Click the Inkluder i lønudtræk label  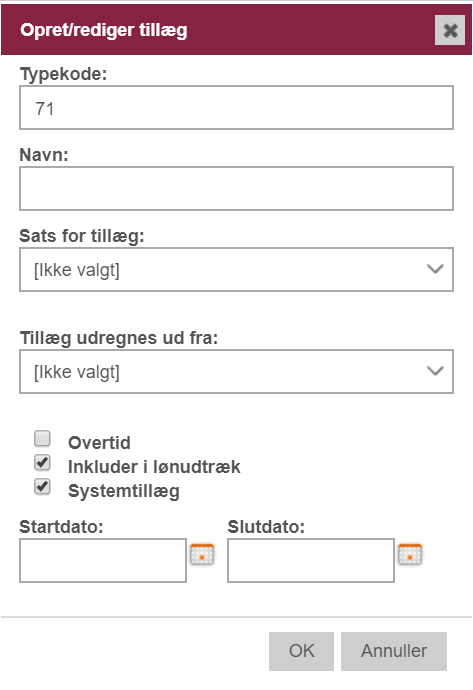pyautogui.click(x=154, y=467)
